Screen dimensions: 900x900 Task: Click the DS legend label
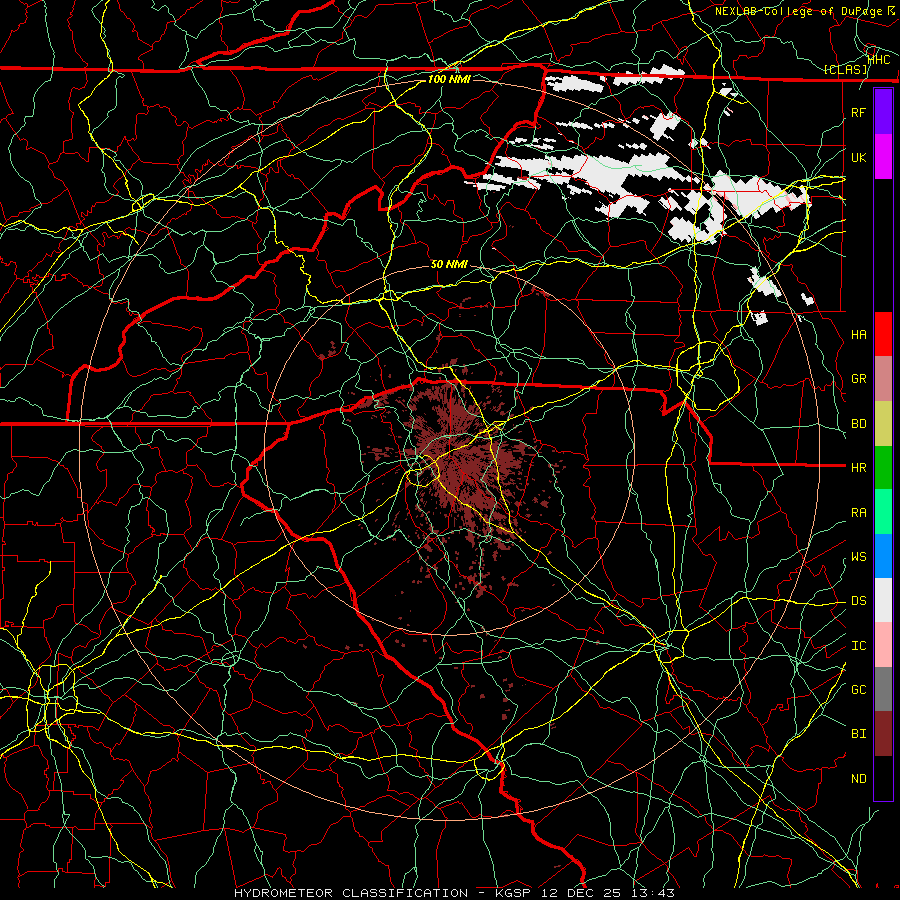click(x=858, y=601)
